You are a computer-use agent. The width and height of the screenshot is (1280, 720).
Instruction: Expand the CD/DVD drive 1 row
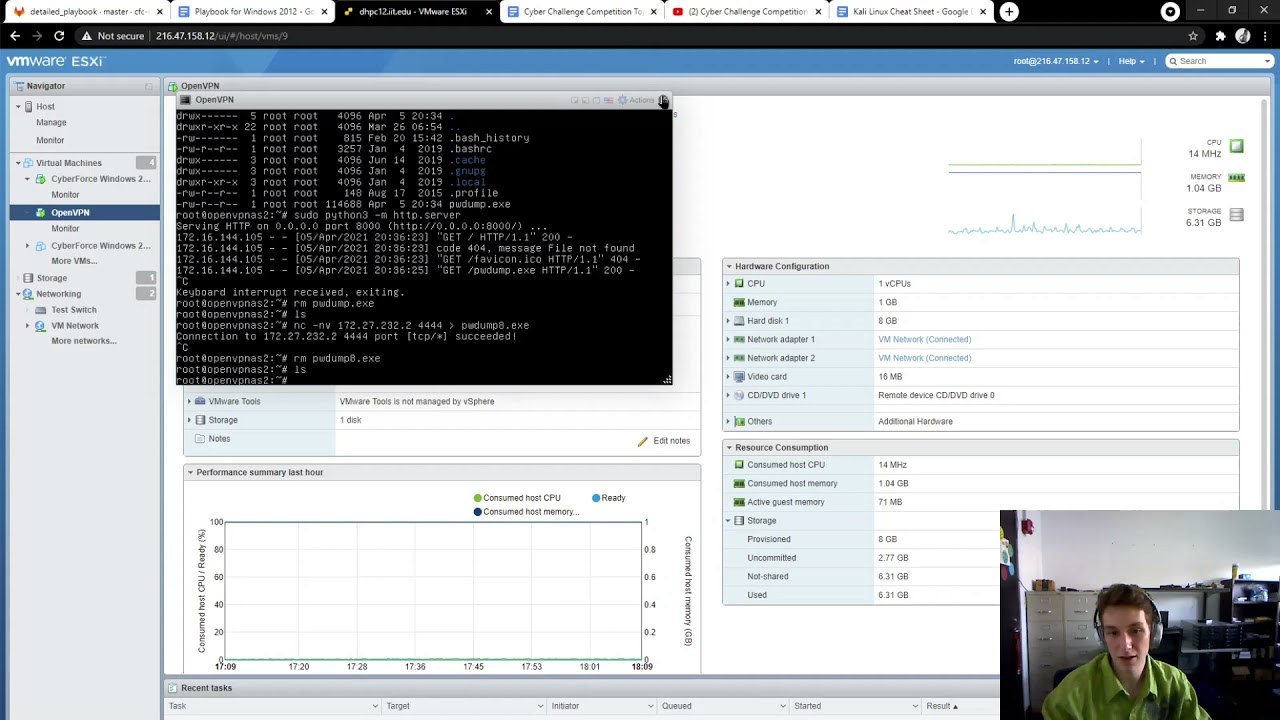728,395
